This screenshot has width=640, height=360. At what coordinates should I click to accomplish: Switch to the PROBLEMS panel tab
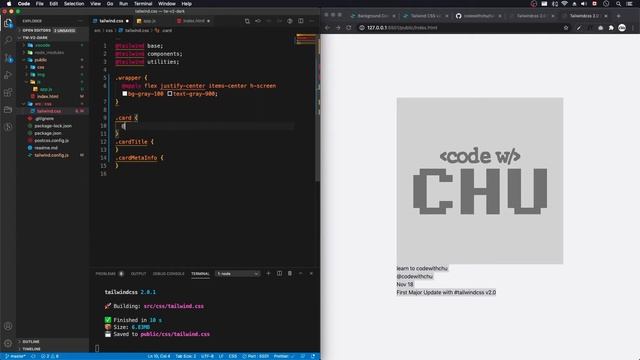tap(106, 273)
